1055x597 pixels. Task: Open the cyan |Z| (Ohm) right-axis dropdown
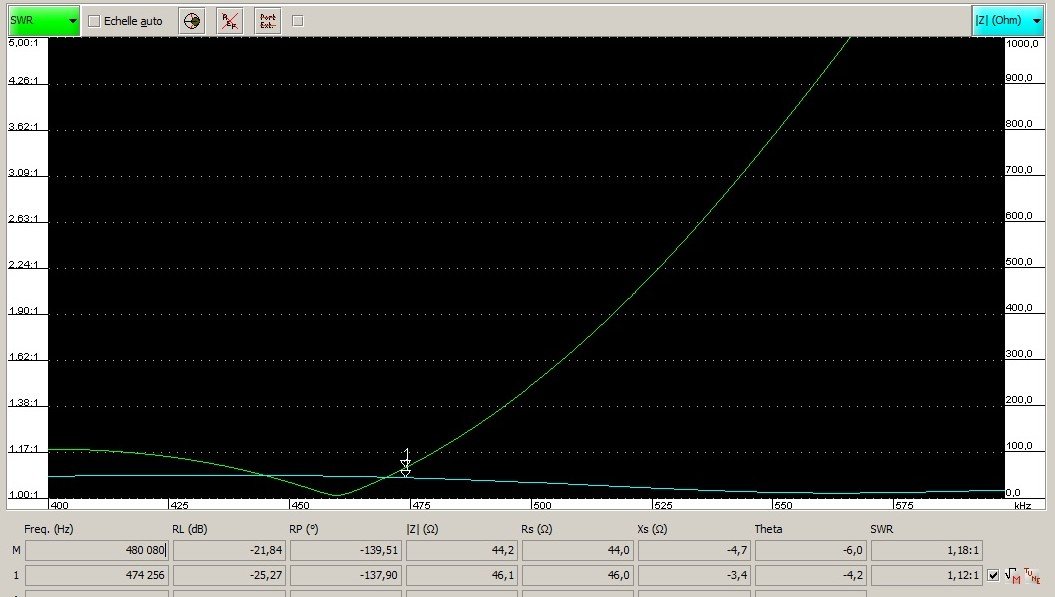point(1008,21)
